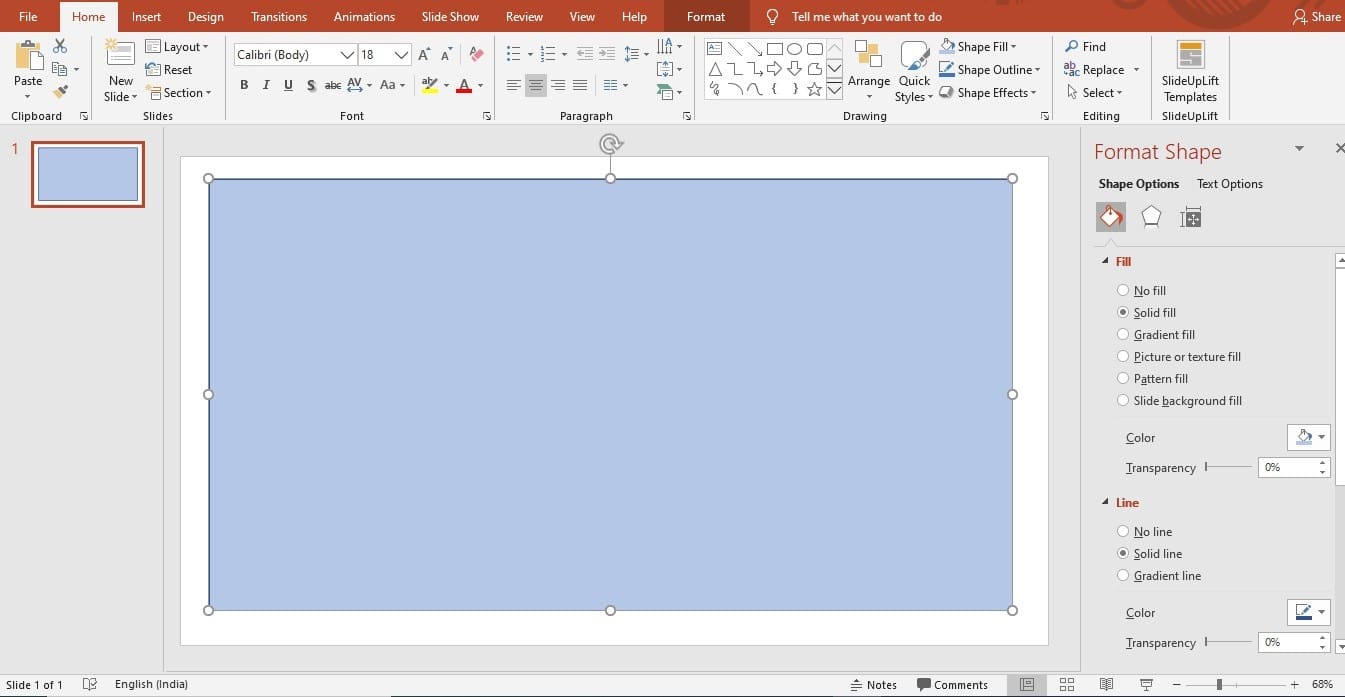Click Text Options in Format Shape

point(1229,184)
